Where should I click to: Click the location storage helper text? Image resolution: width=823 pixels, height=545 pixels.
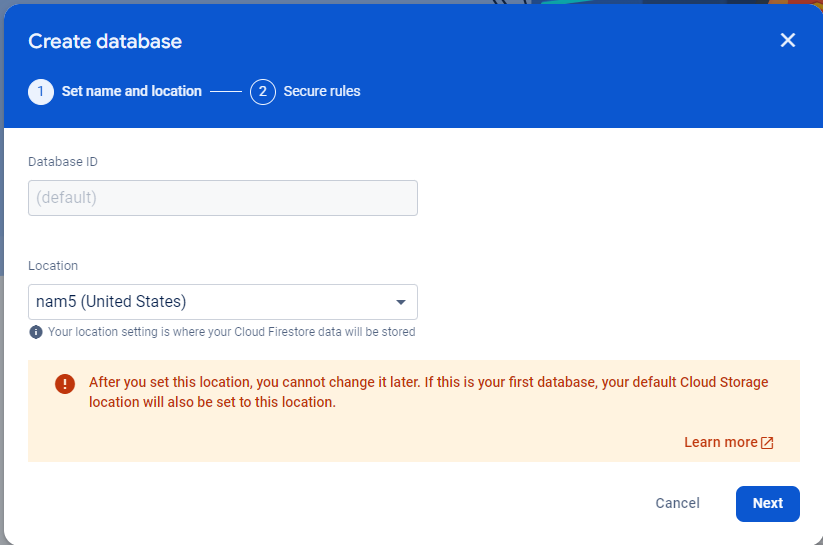(231, 332)
